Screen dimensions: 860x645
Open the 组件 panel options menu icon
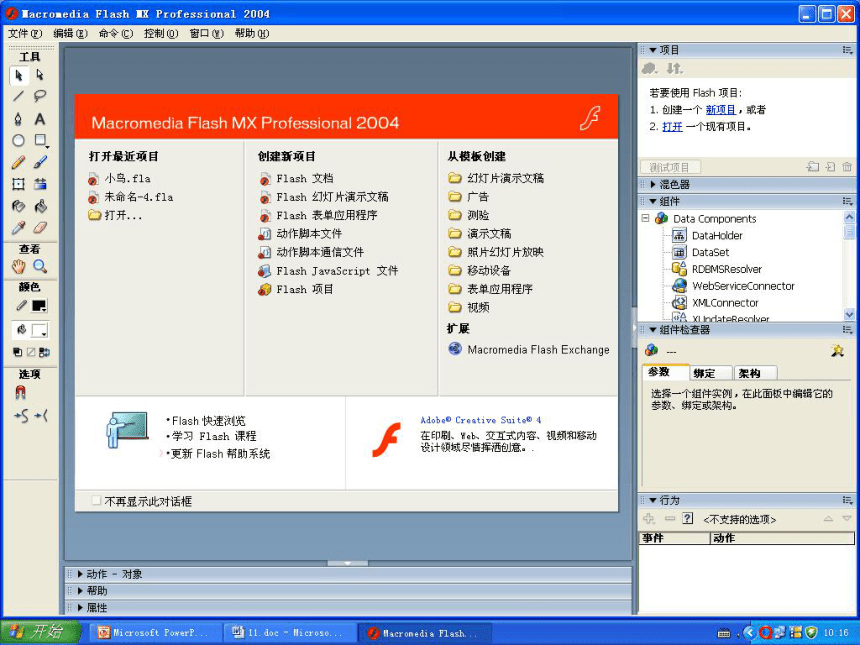[847, 201]
